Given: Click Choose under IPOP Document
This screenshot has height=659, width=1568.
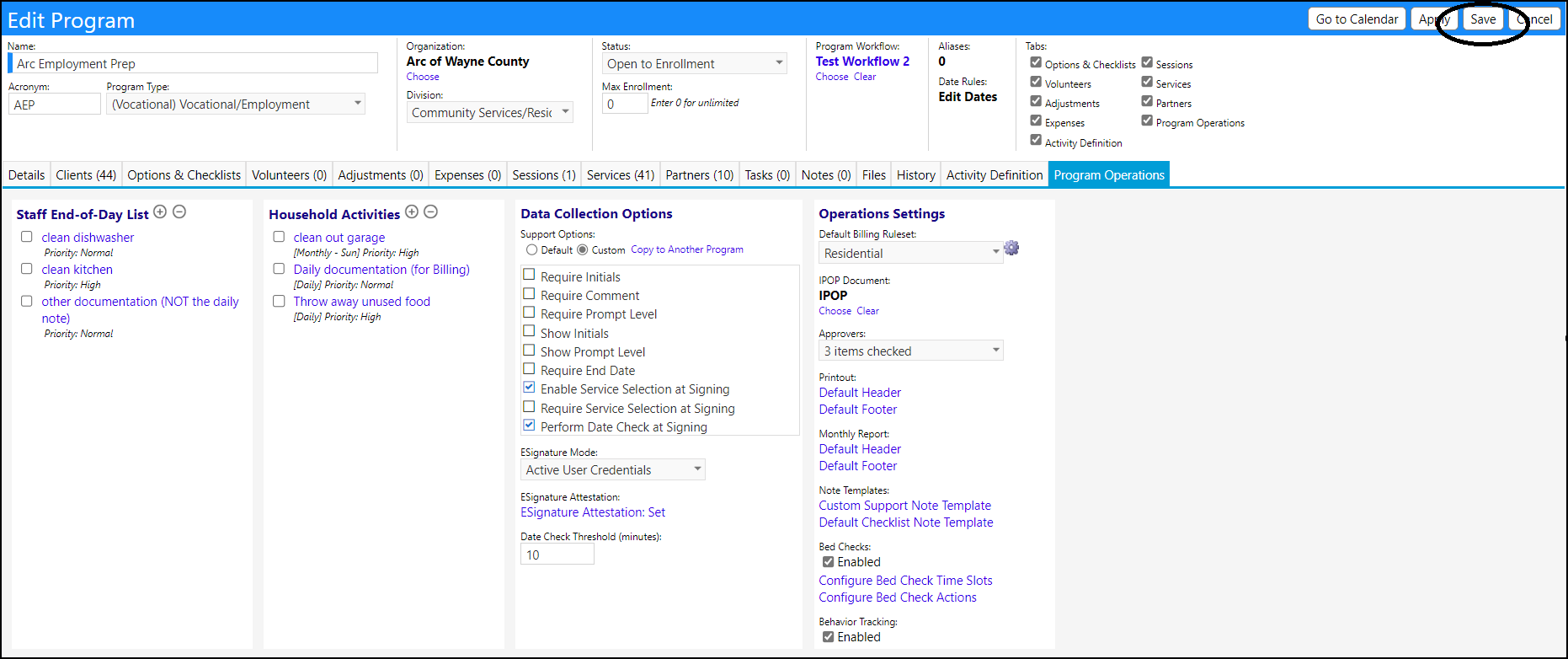Looking at the screenshot, I should tap(835, 311).
